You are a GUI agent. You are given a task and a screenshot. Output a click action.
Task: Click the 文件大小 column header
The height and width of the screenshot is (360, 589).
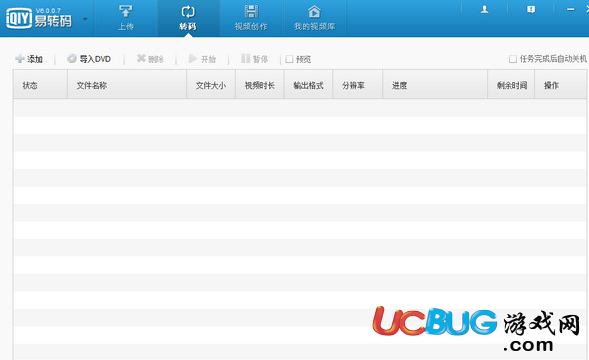coord(211,85)
